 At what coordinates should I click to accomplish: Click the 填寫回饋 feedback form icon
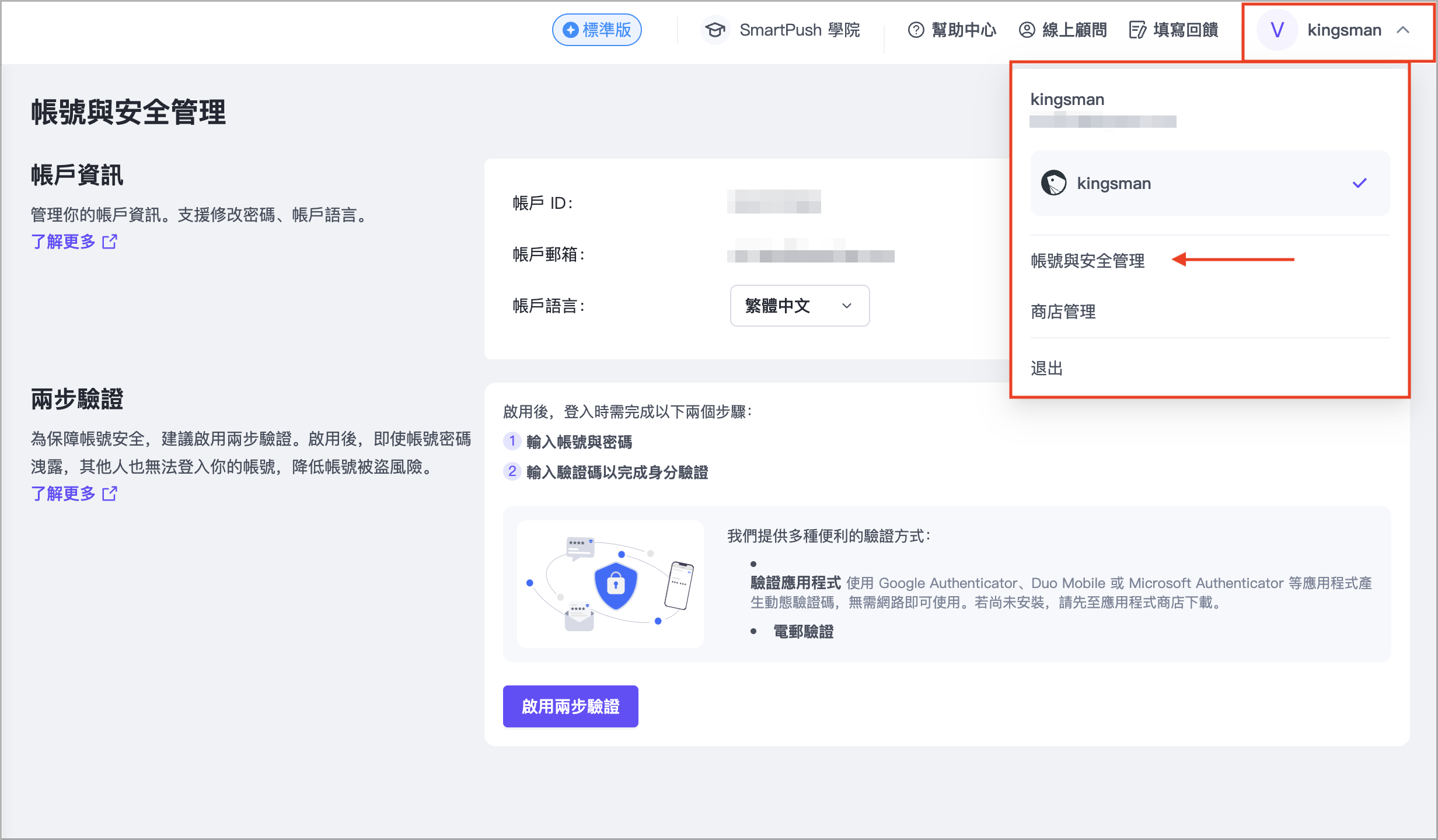pos(1137,30)
